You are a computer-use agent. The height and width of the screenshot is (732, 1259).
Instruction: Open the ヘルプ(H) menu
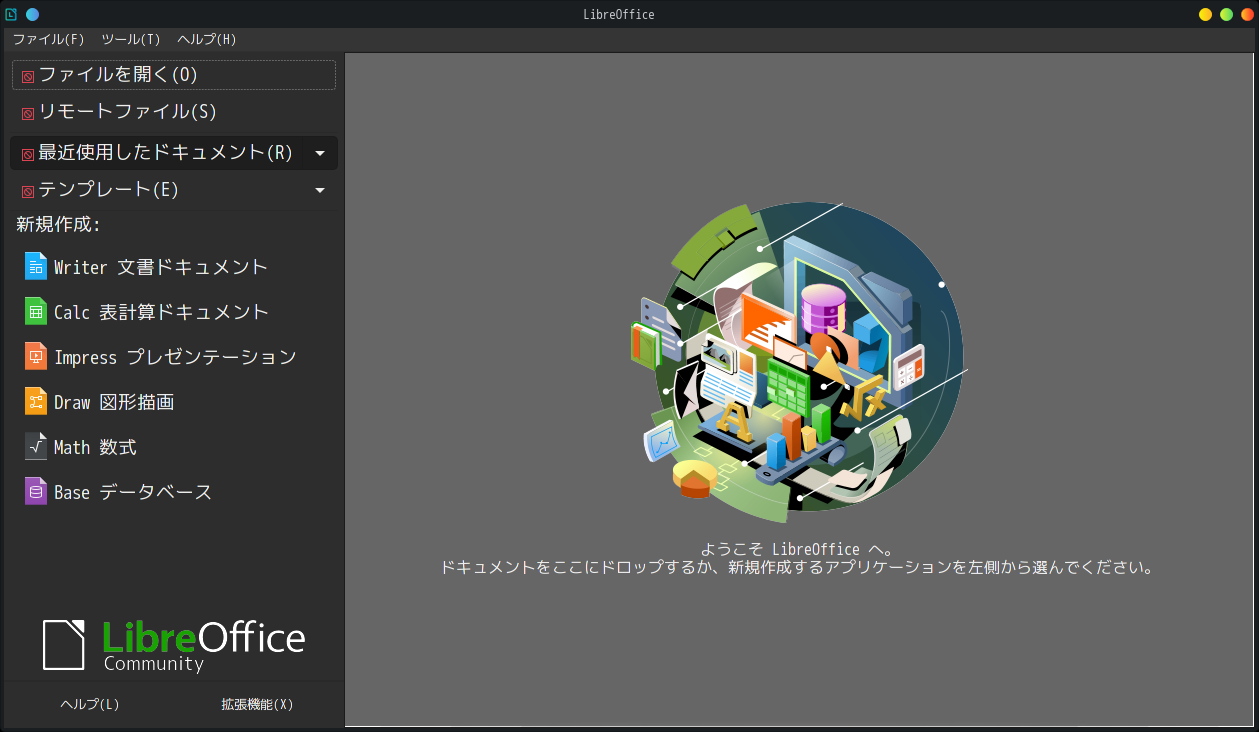pyautogui.click(x=207, y=39)
